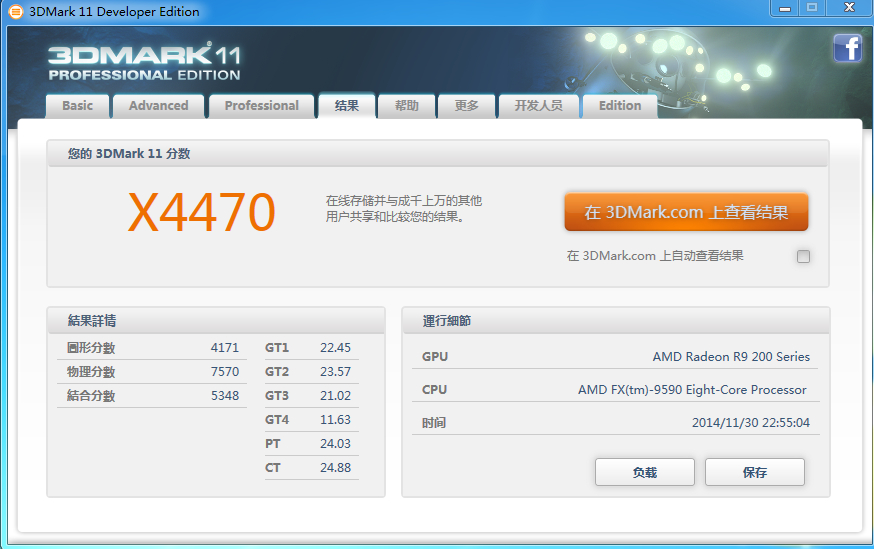Viewport: 874px width, 549px height.
Task: Open the Advanced tab
Action: coord(159,106)
